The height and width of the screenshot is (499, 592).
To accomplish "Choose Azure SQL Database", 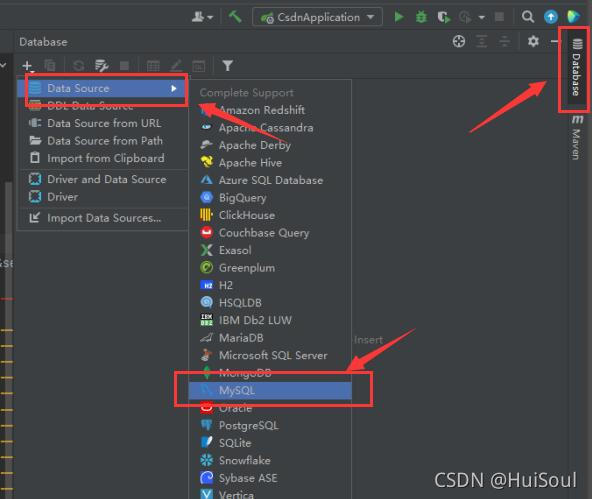I will [x=270, y=180].
